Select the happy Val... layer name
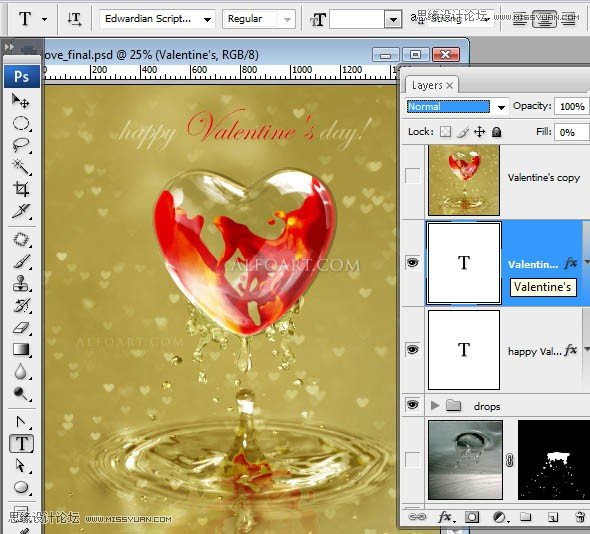Screen dimensions: 590x534 point(534,351)
